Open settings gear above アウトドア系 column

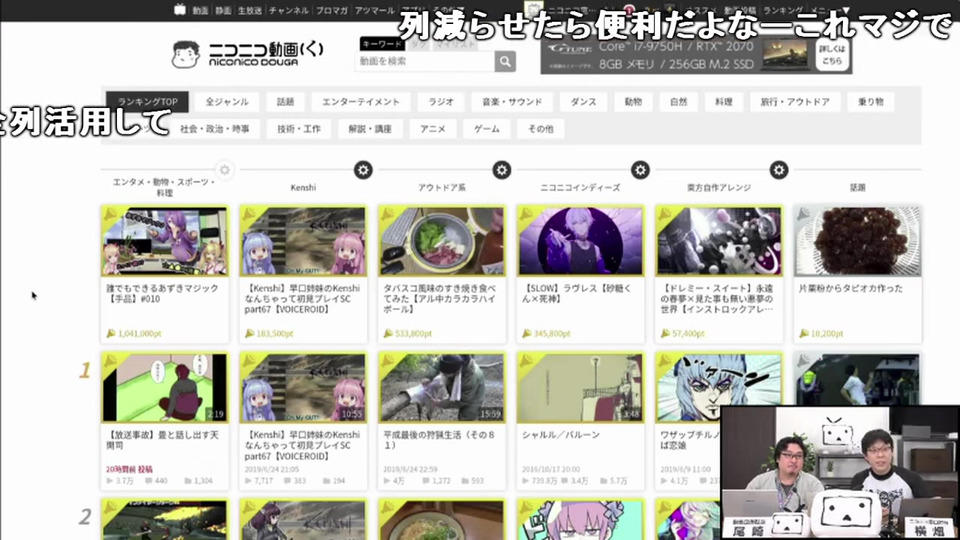pyautogui.click(x=501, y=170)
